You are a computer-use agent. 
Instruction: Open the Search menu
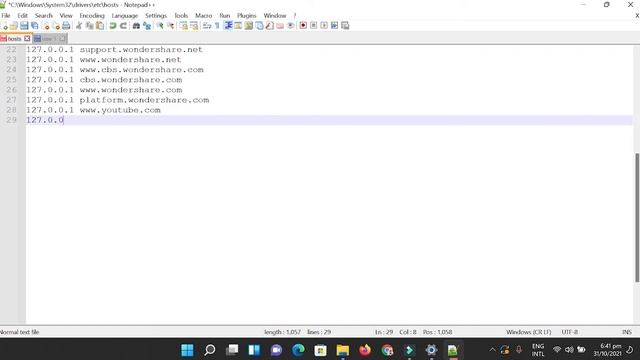[44, 16]
